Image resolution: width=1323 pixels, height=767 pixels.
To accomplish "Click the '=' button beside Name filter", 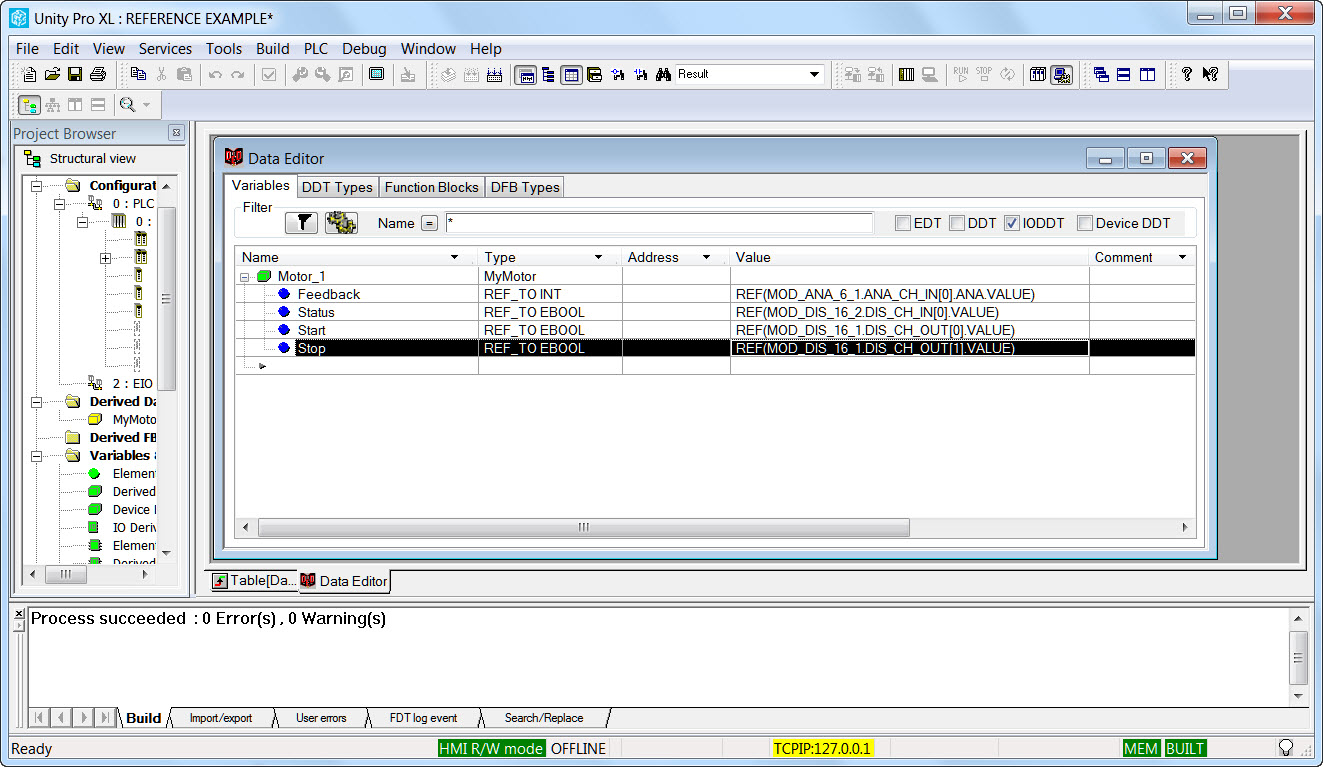I will point(429,223).
